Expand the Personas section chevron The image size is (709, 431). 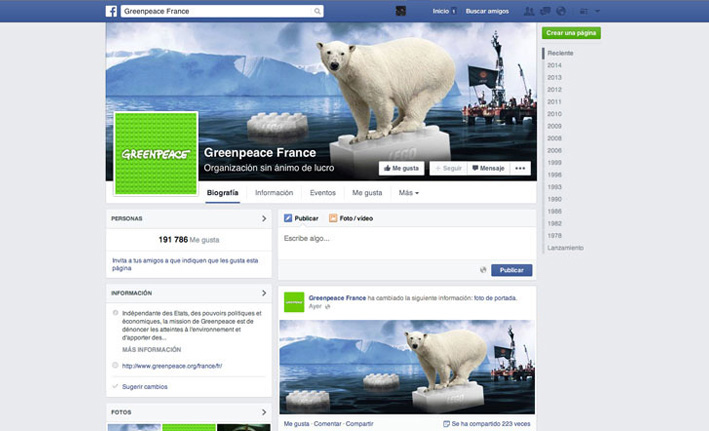tap(264, 218)
